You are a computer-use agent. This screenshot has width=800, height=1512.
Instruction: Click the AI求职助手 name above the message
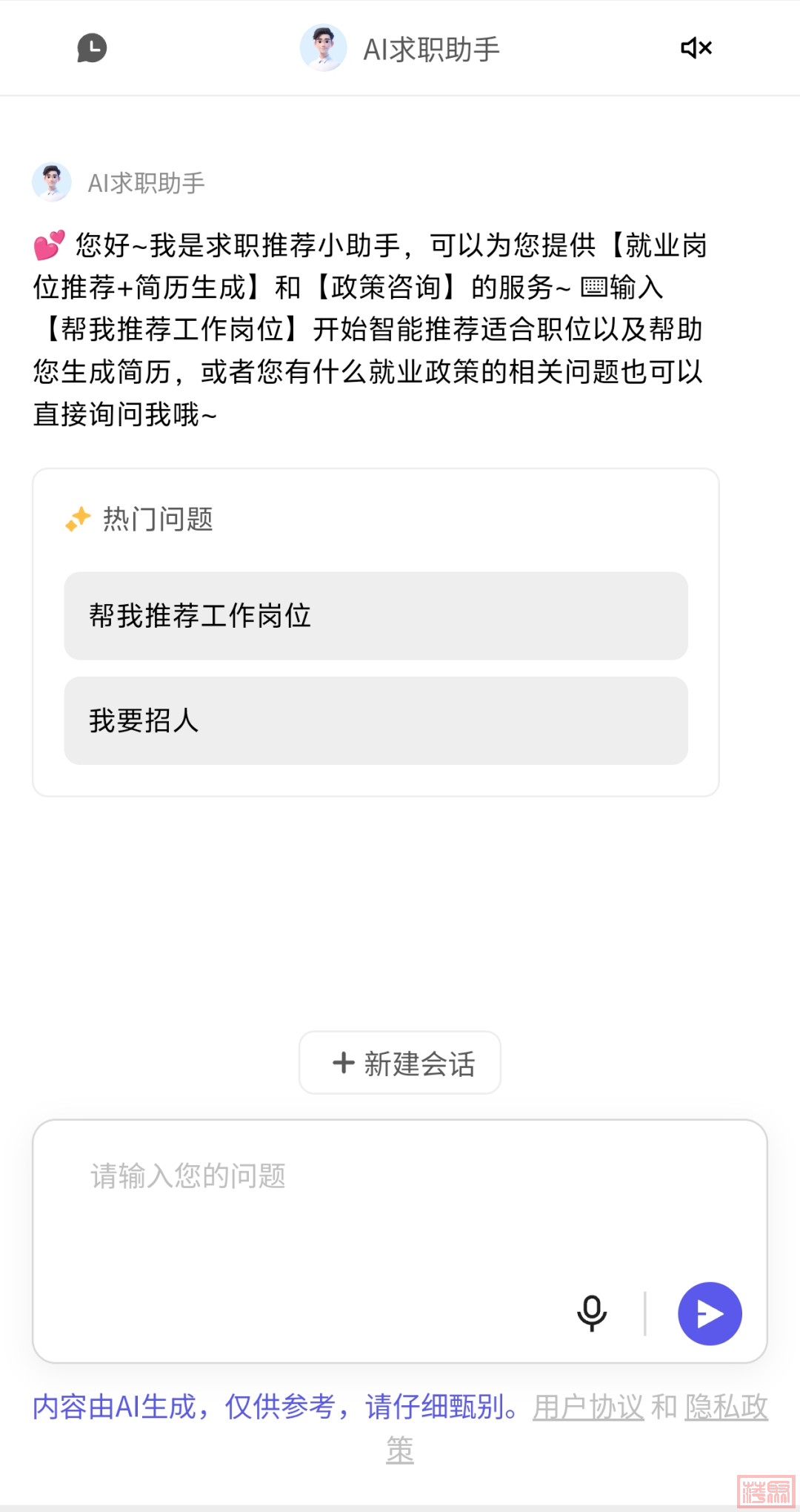pos(146,183)
